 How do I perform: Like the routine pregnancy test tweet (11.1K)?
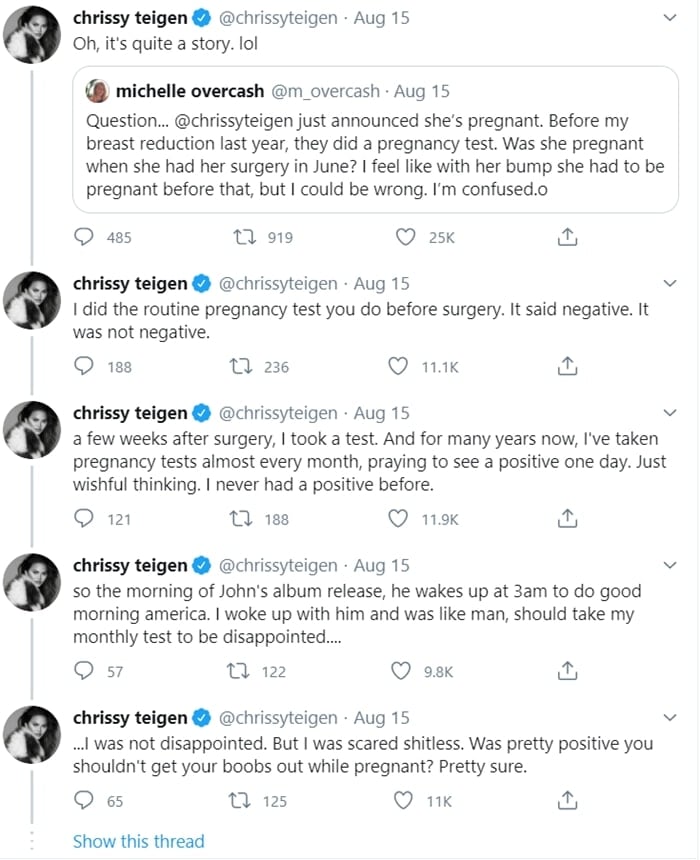[x=400, y=367]
